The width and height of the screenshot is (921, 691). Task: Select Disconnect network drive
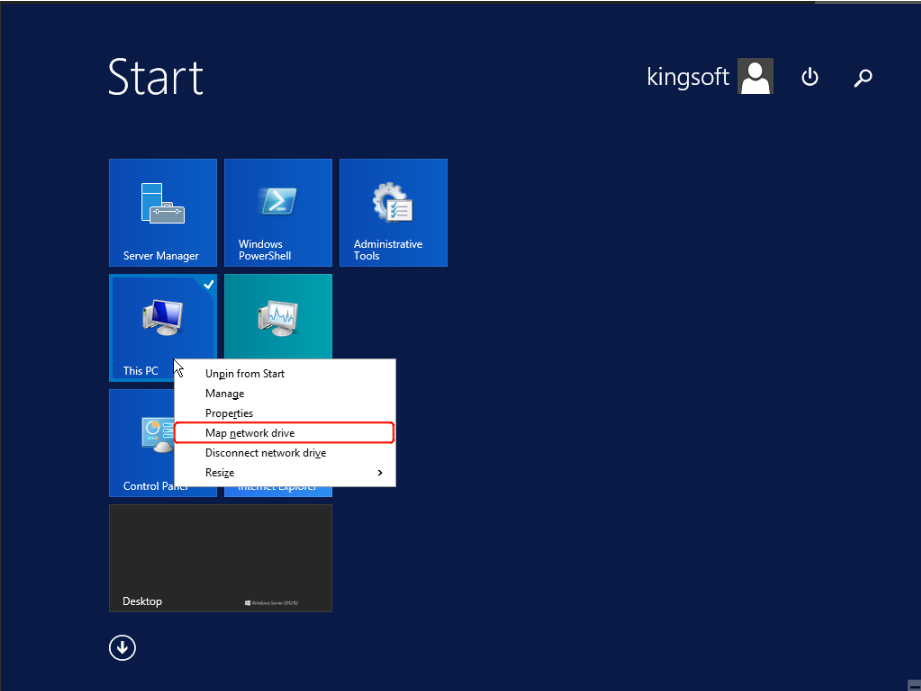click(285, 453)
